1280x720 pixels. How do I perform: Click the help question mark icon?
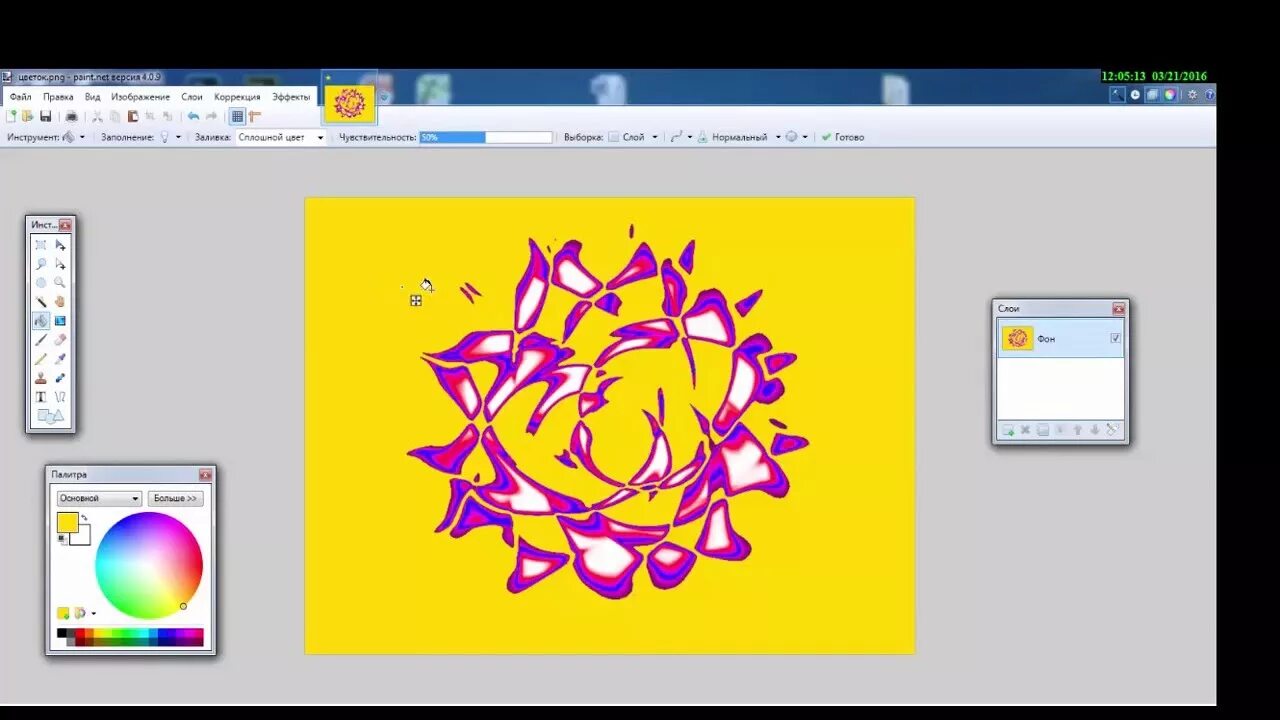pyautogui.click(x=1209, y=94)
